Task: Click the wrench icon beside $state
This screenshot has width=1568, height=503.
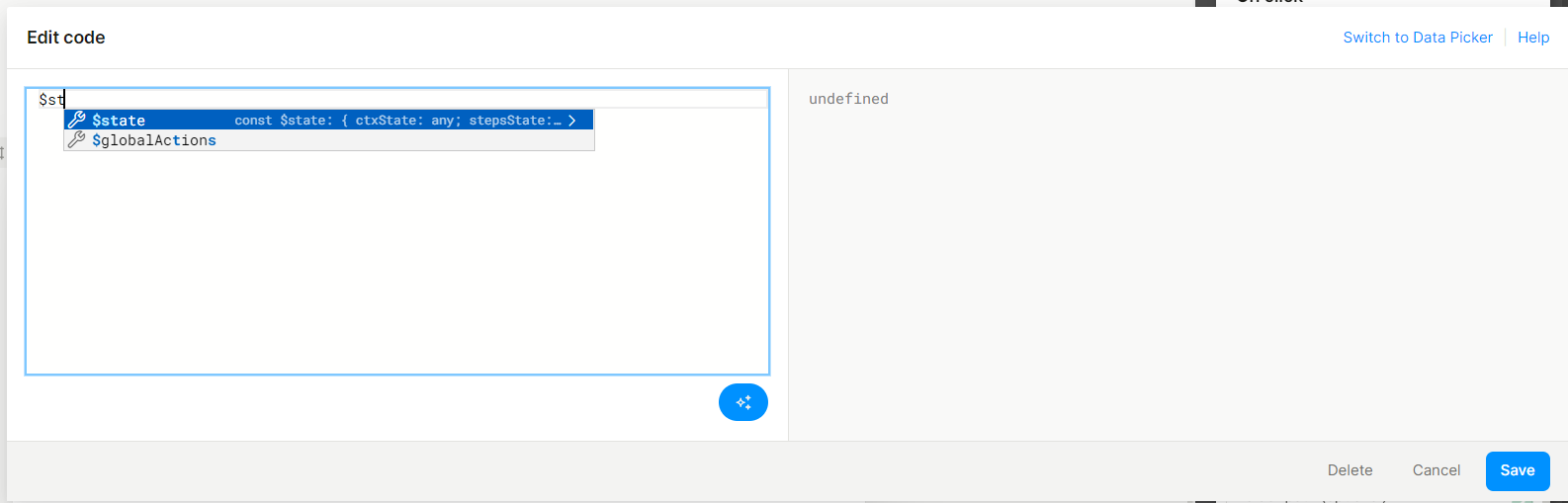Action: [77, 120]
